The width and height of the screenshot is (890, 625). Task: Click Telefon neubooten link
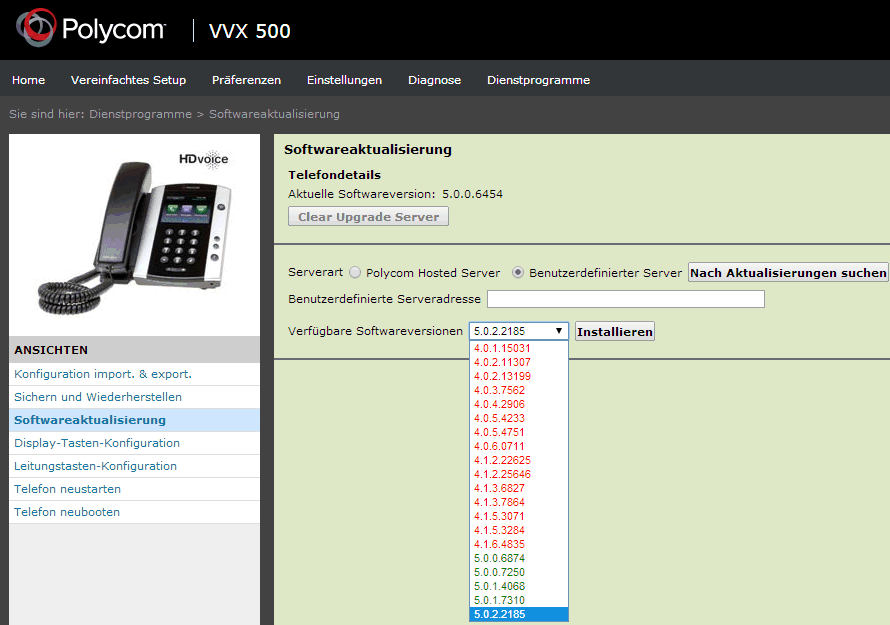pos(135,512)
